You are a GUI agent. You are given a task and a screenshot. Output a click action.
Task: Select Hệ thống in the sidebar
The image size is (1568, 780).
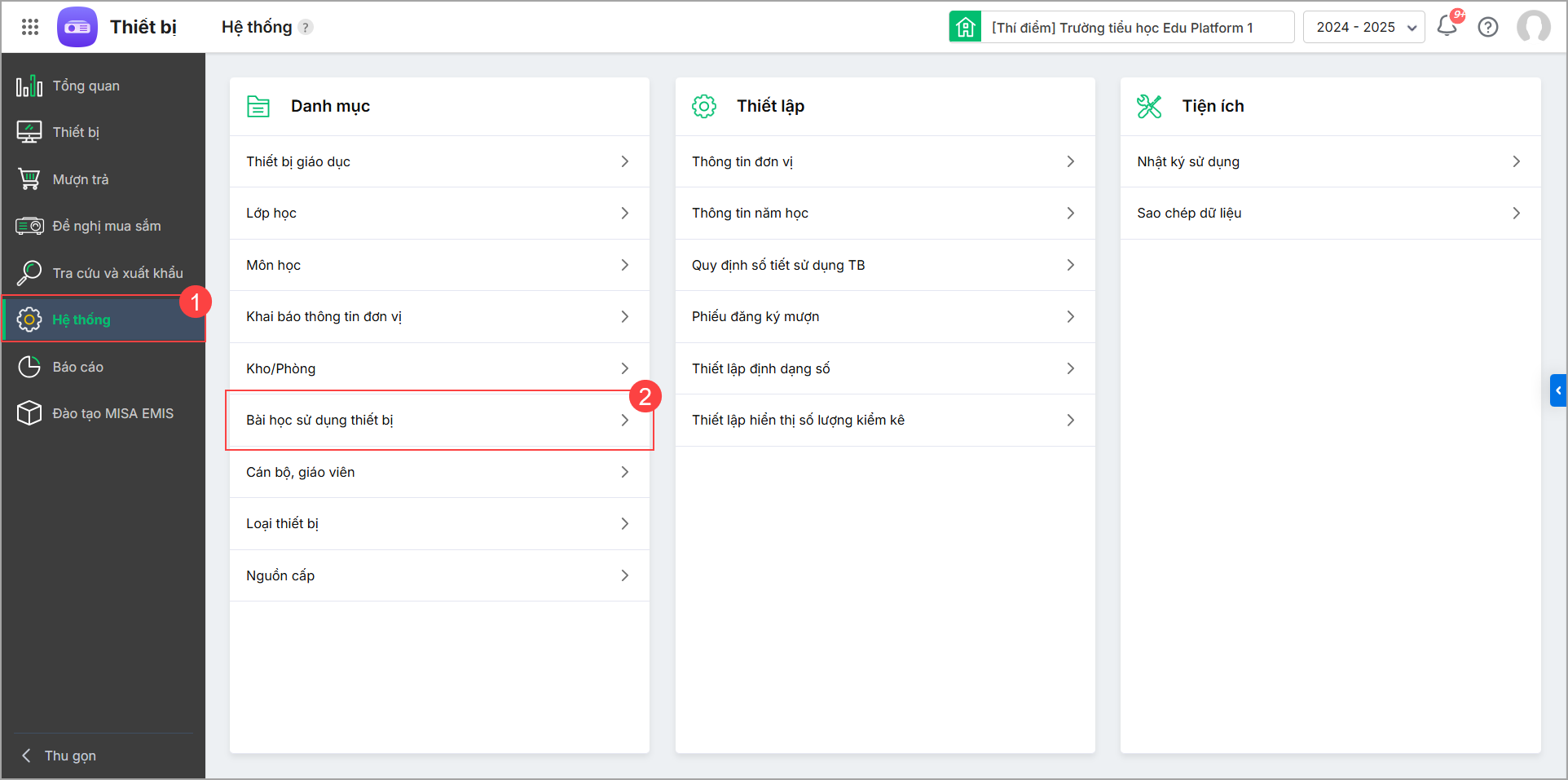(x=81, y=319)
